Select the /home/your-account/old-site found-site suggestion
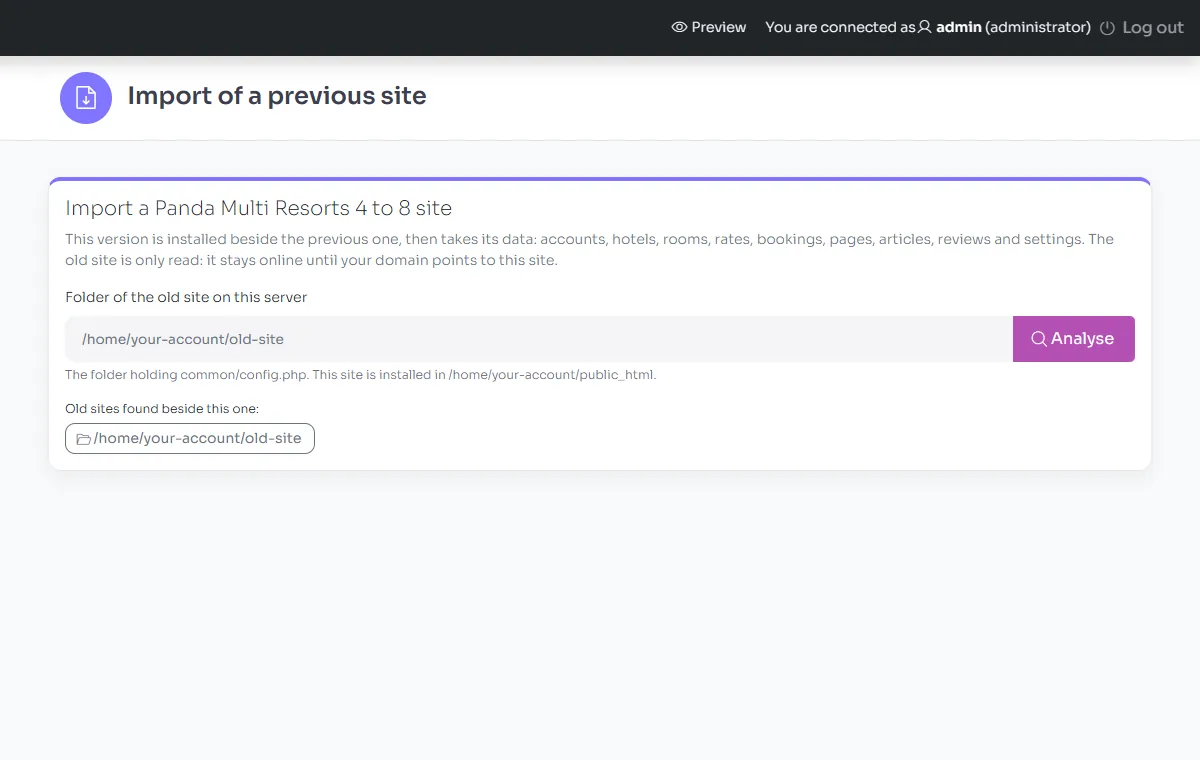 click(x=190, y=439)
